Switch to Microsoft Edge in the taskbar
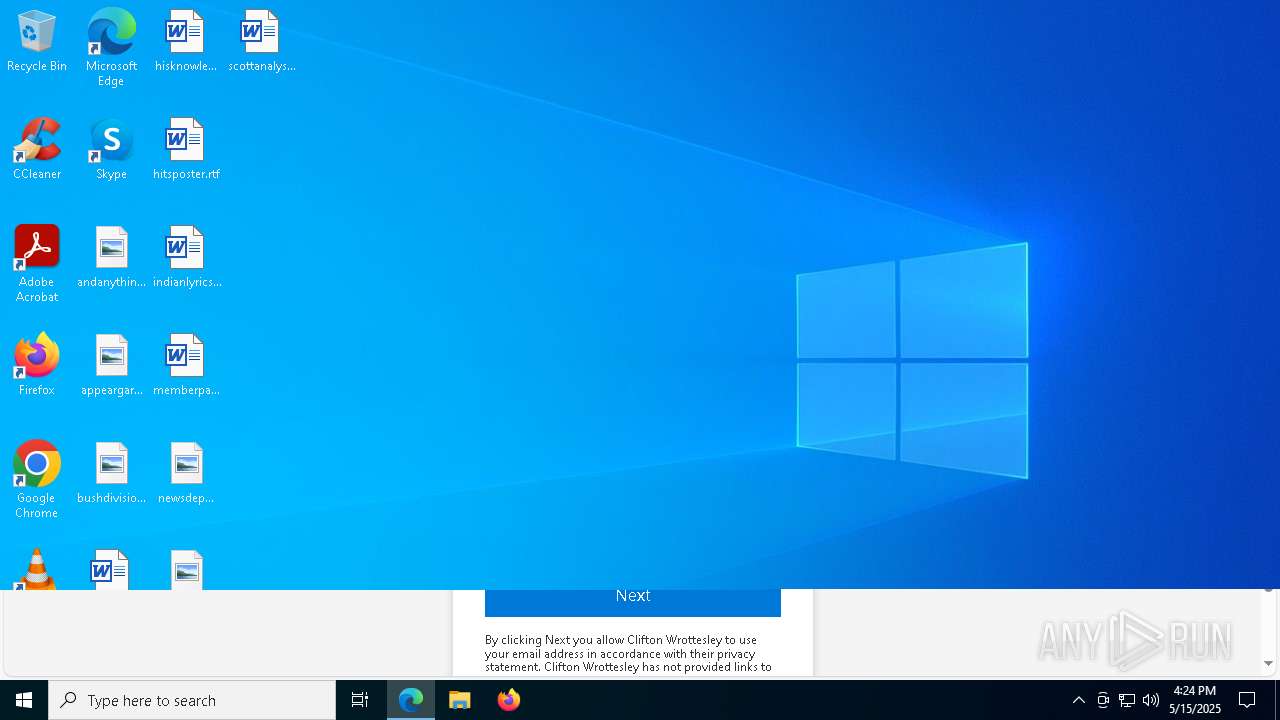The image size is (1280, 720). (x=411, y=700)
